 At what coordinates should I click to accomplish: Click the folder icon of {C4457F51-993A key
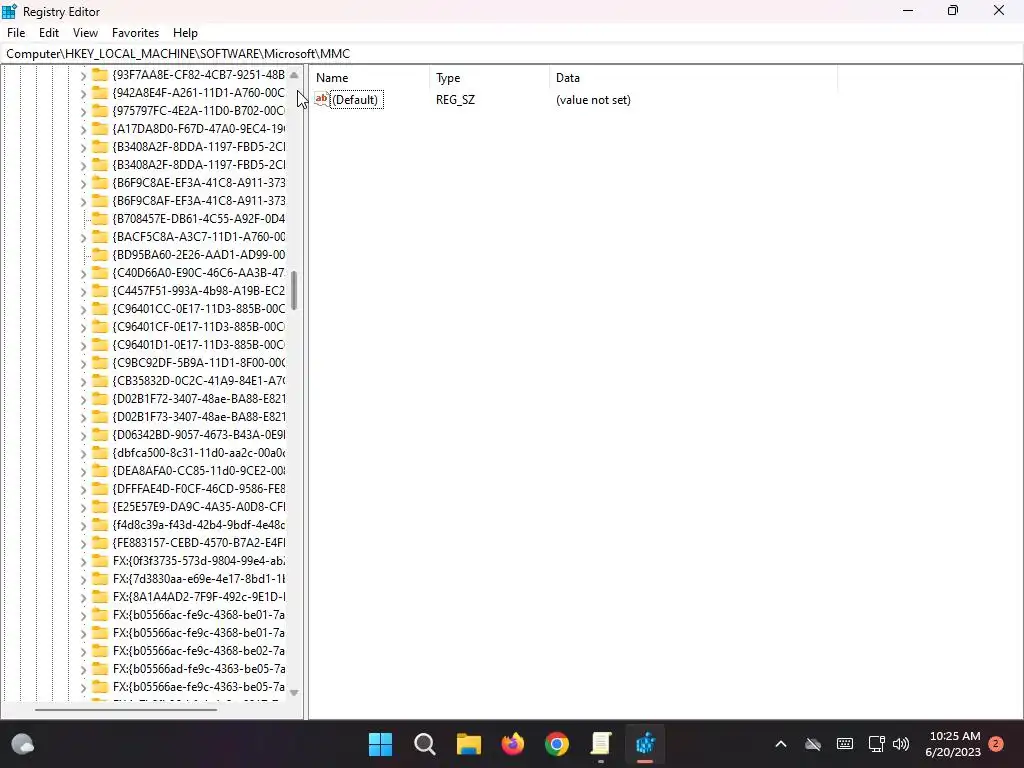[99, 291]
